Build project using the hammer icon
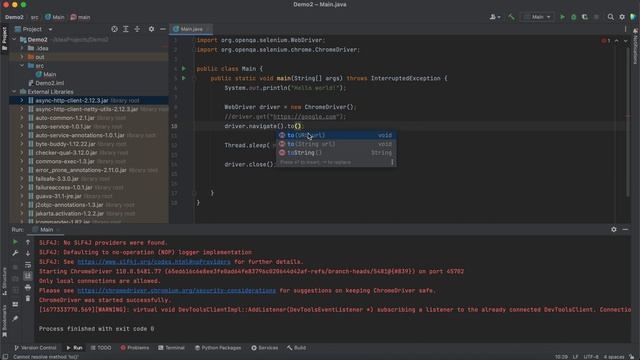 (511, 17)
